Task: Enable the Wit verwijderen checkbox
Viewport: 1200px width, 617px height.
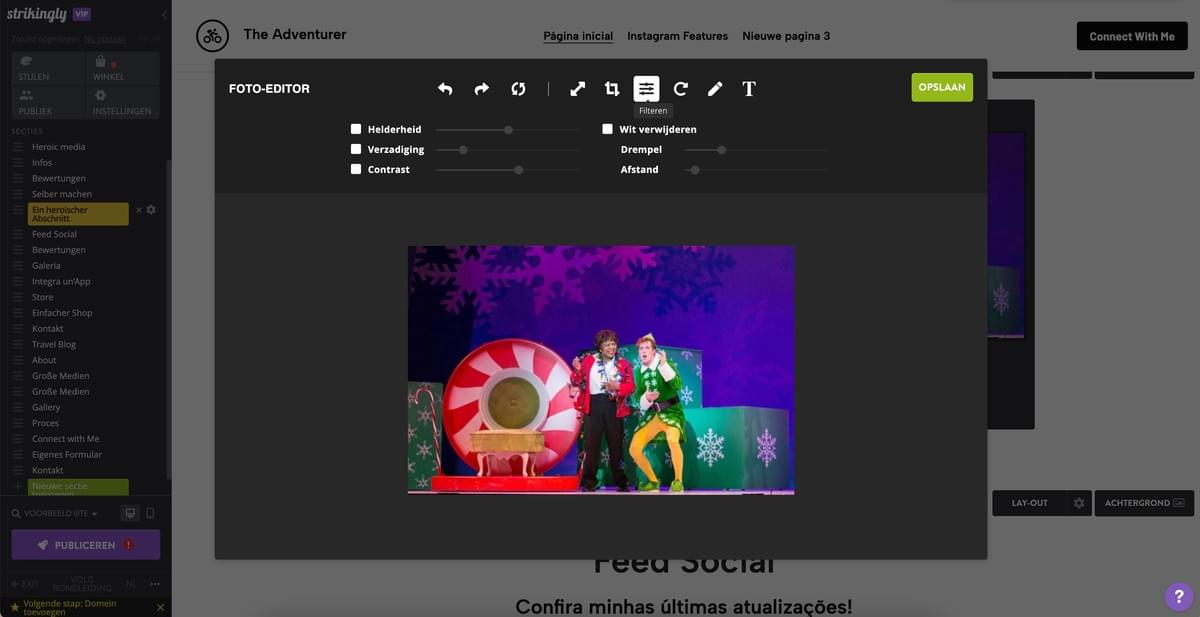Action: pyautogui.click(x=607, y=129)
